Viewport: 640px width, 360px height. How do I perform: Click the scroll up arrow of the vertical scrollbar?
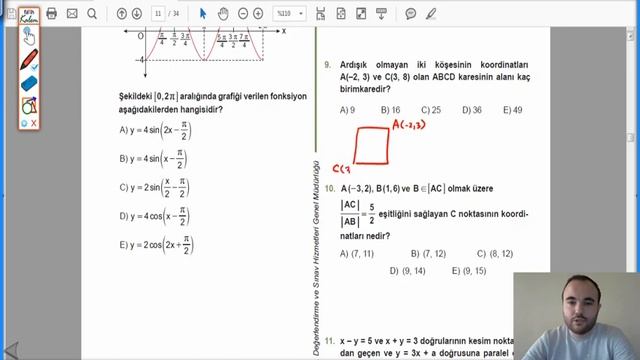point(631,36)
